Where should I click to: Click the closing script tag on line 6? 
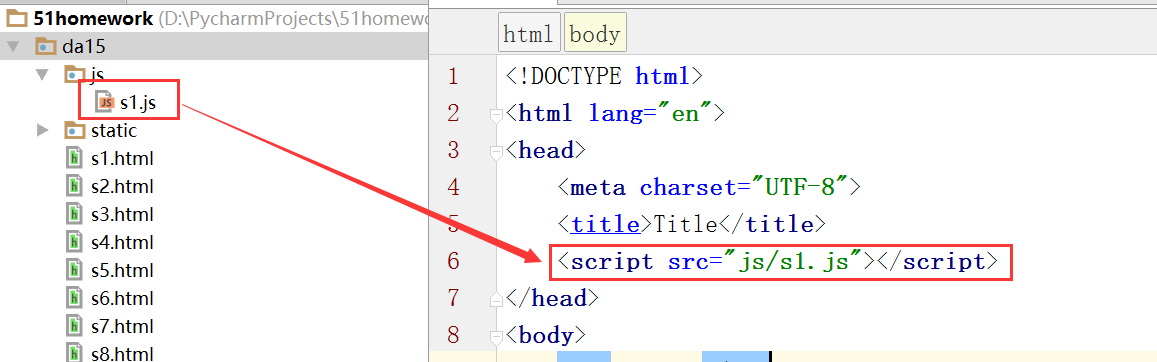[x=938, y=261]
